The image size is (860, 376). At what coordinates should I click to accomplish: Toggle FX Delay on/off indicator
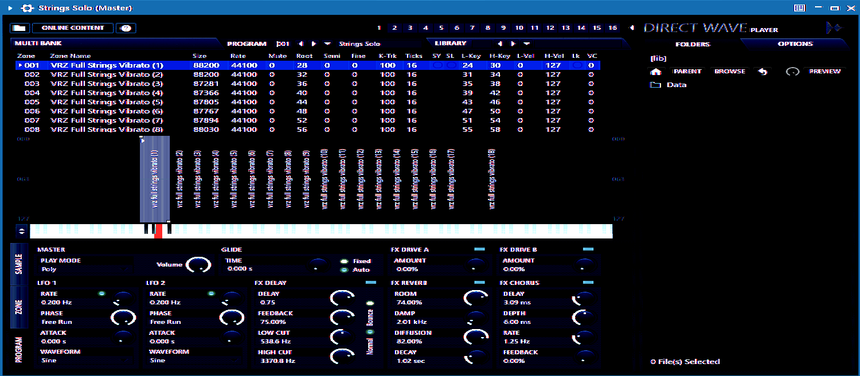point(371,282)
